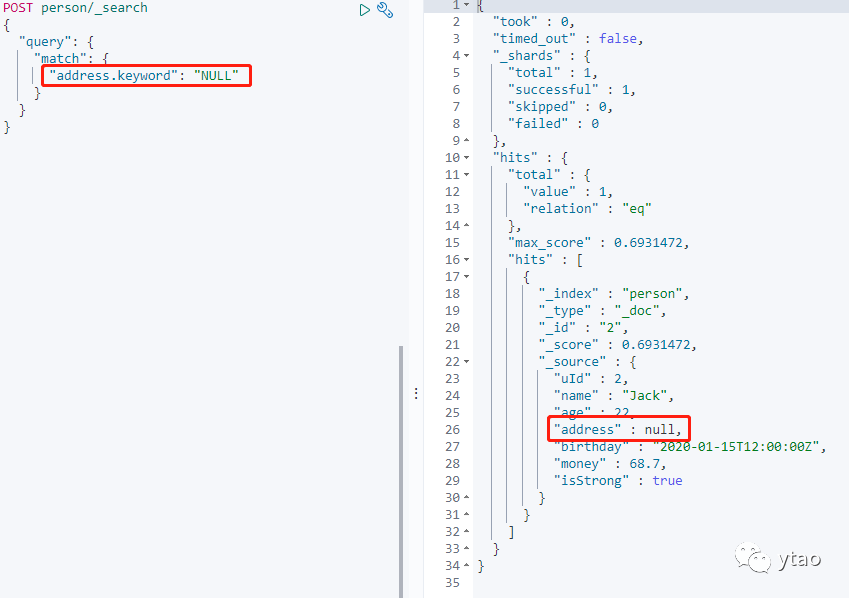The height and width of the screenshot is (598, 849).
Task: Collapse the "_shards" block at line 4
Action: [x=467, y=56]
